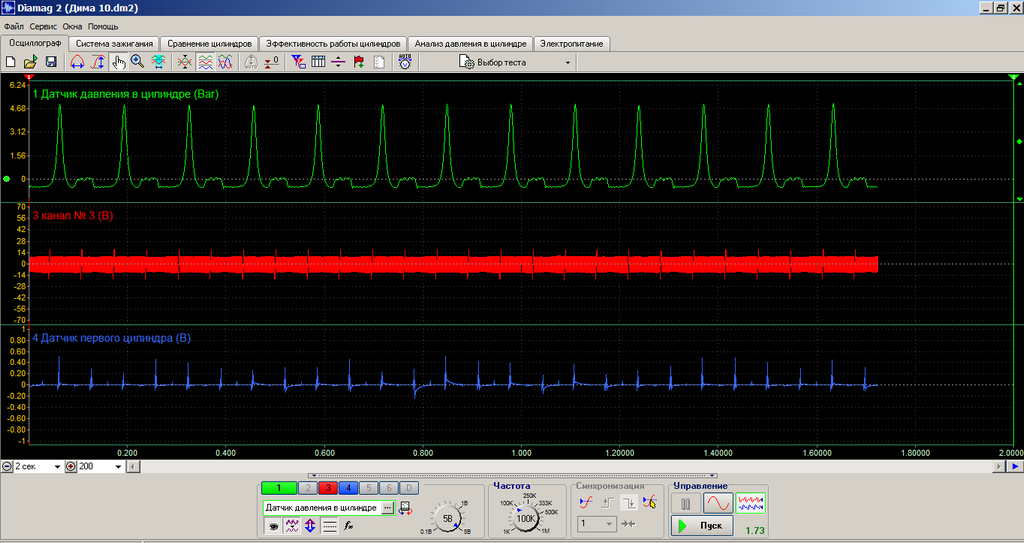The height and width of the screenshot is (543, 1024).
Task: Open the table grid icon in toolbar
Action: coord(318,62)
